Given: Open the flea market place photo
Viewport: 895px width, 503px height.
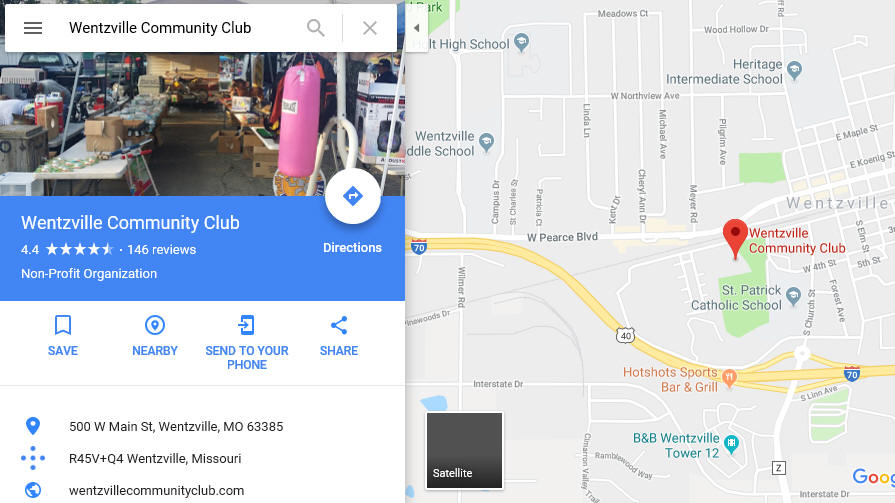Looking at the screenshot, I should (x=202, y=124).
